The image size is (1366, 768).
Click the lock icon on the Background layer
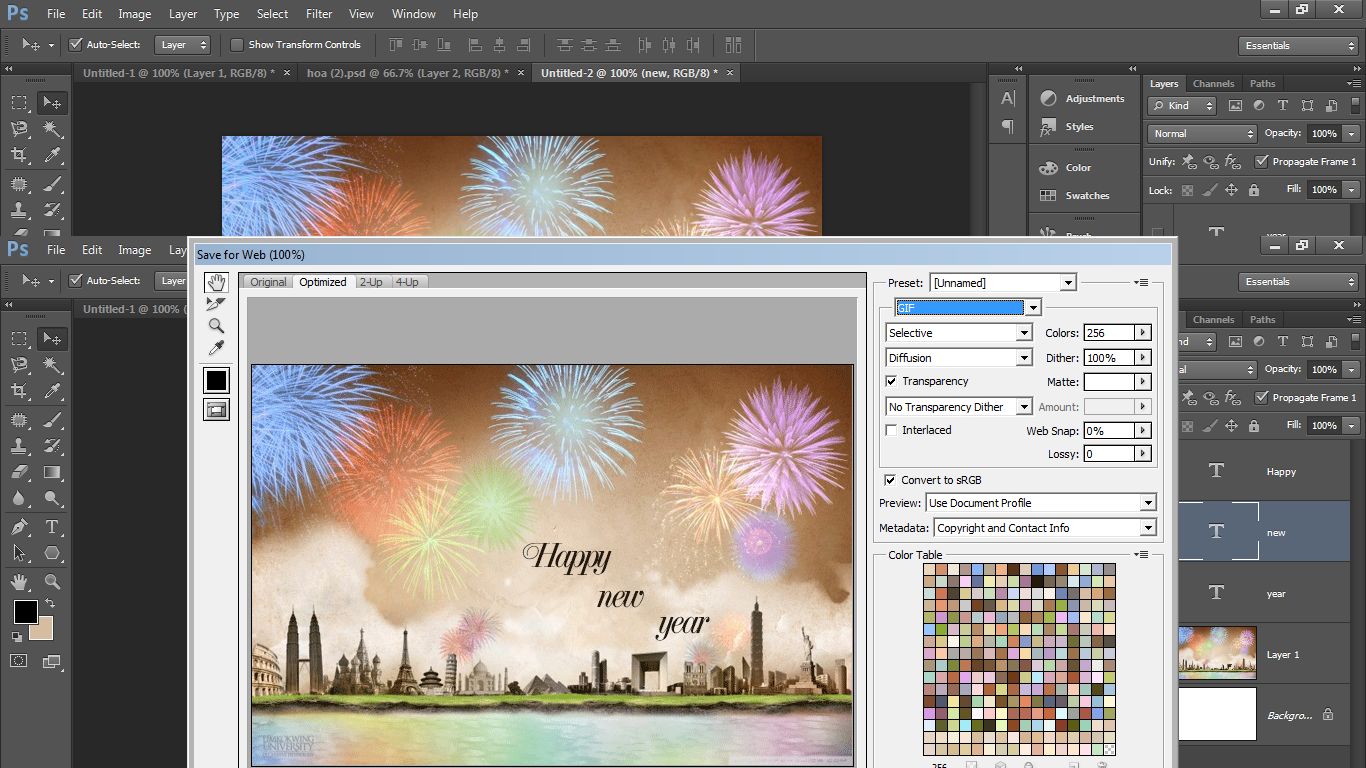(x=1328, y=715)
